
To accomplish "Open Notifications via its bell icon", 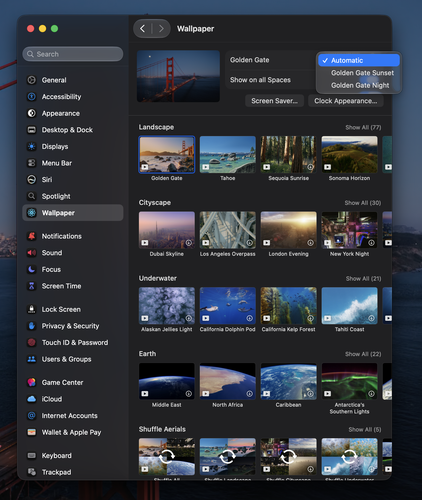I will coord(31,236).
